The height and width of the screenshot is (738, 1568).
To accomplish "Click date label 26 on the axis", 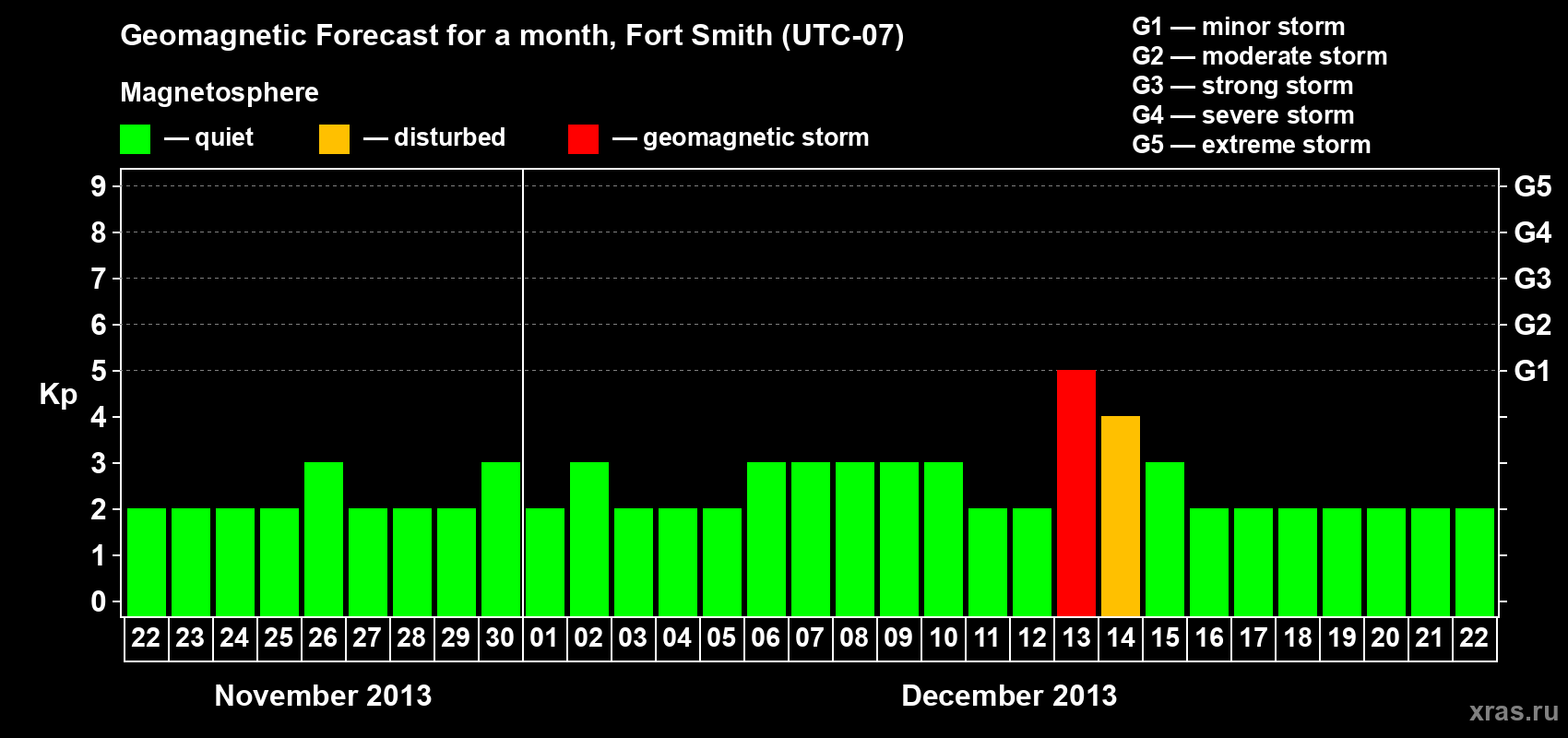I will tap(323, 638).
